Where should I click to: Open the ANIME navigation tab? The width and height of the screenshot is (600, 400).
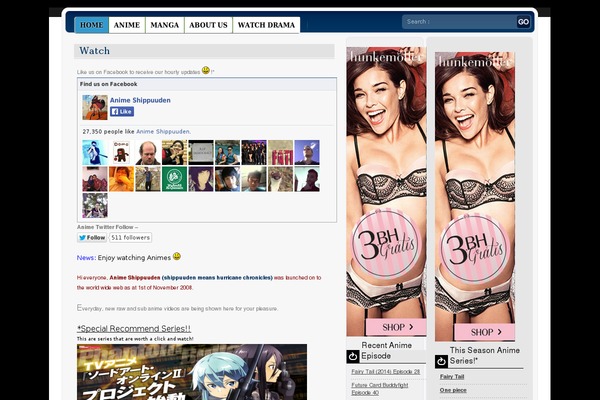click(x=127, y=25)
